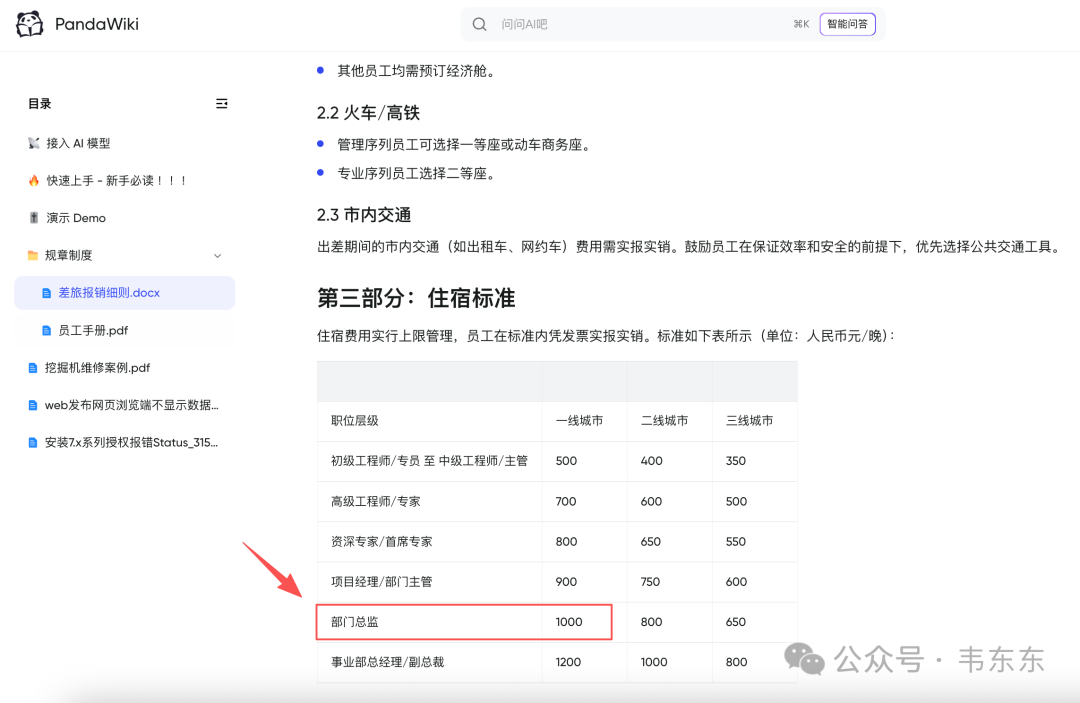This screenshot has width=1080, height=703.
Task: Click the flame icon beside 快速上手
Action: pyautogui.click(x=33, y=180)
